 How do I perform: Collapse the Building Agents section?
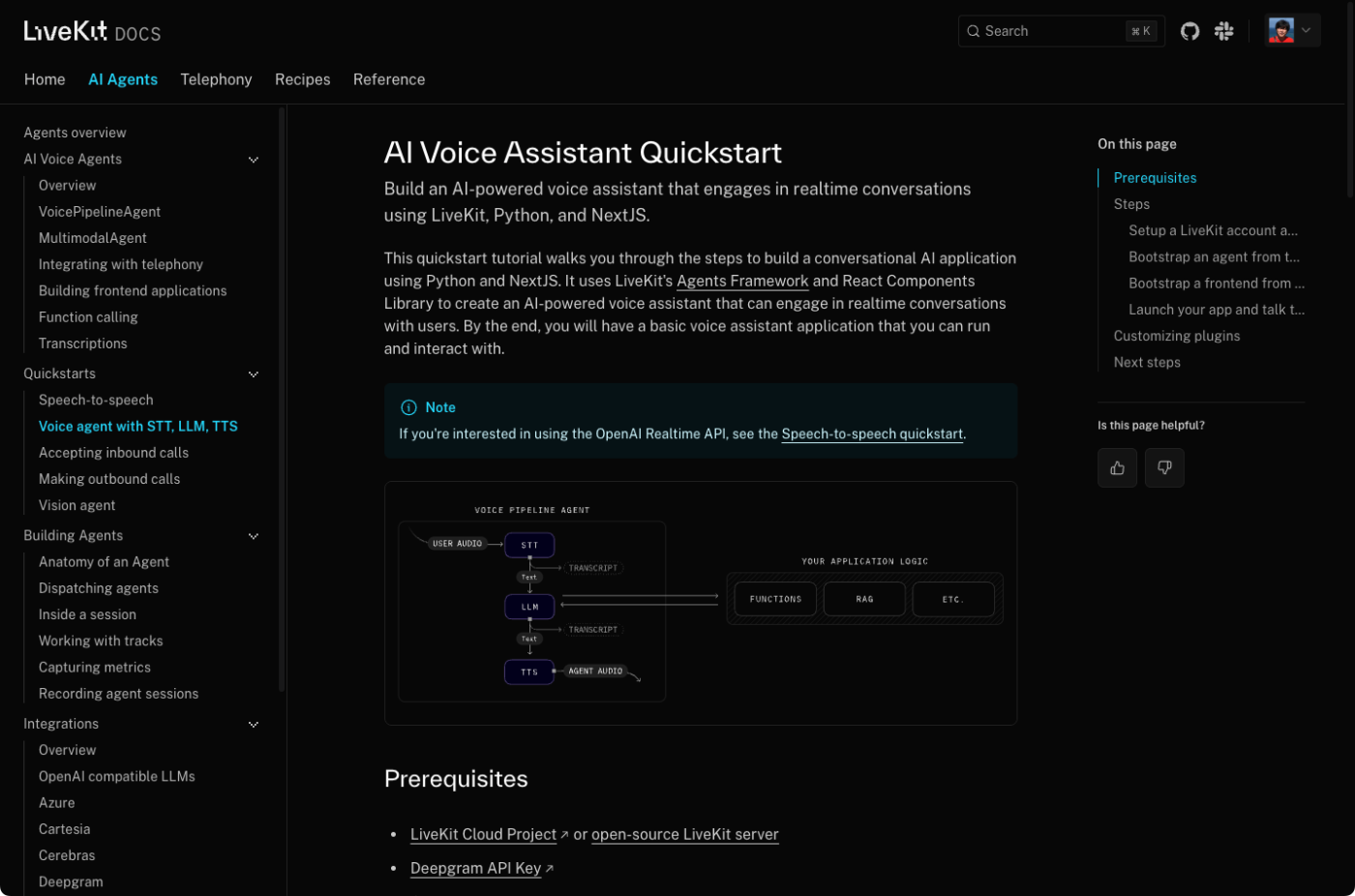(254, 536)
